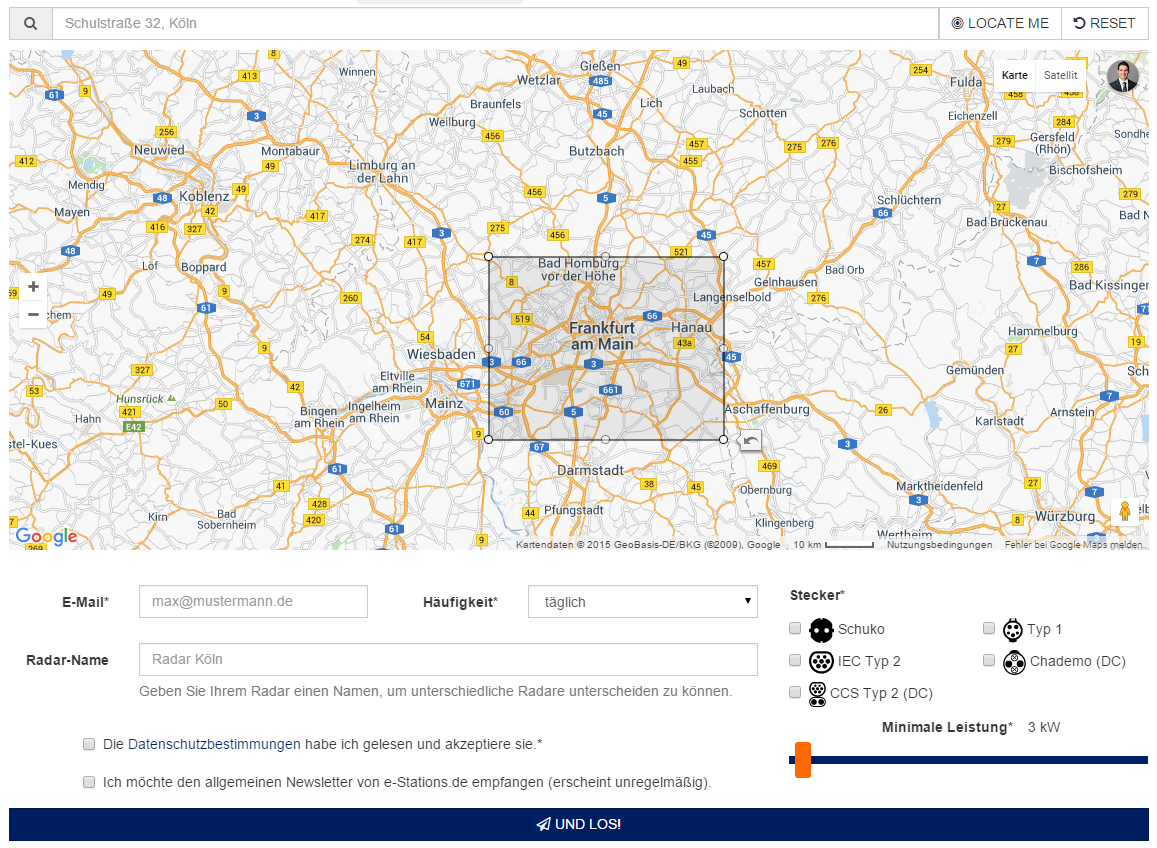
Task: Click the Gelnhausen label on the map
Action: 785,282
